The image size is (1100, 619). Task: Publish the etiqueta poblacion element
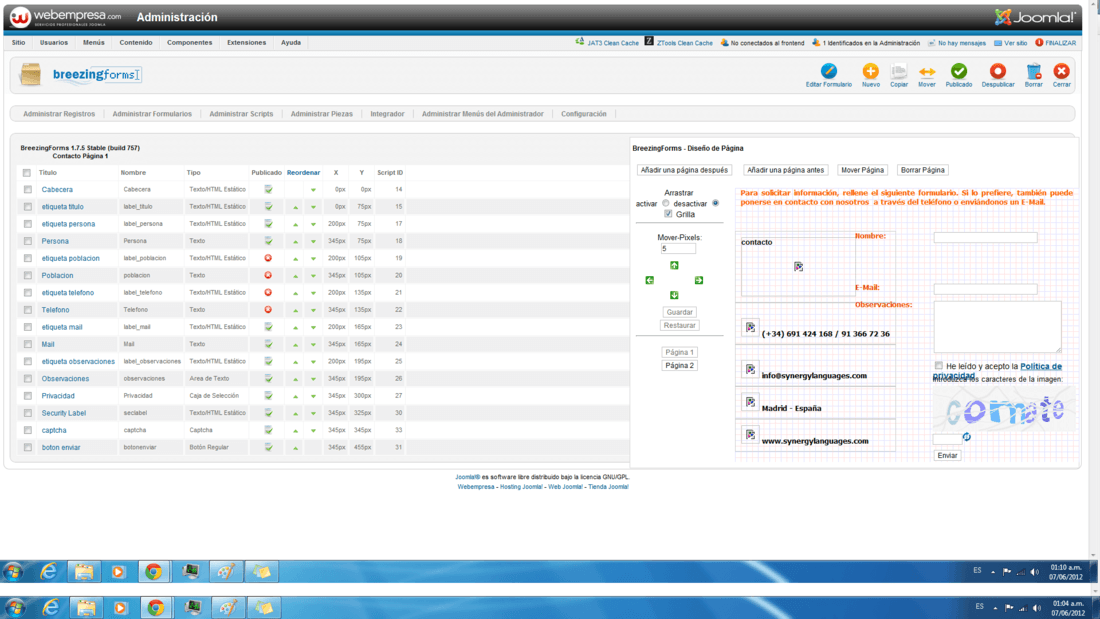[x=268, y=258]
